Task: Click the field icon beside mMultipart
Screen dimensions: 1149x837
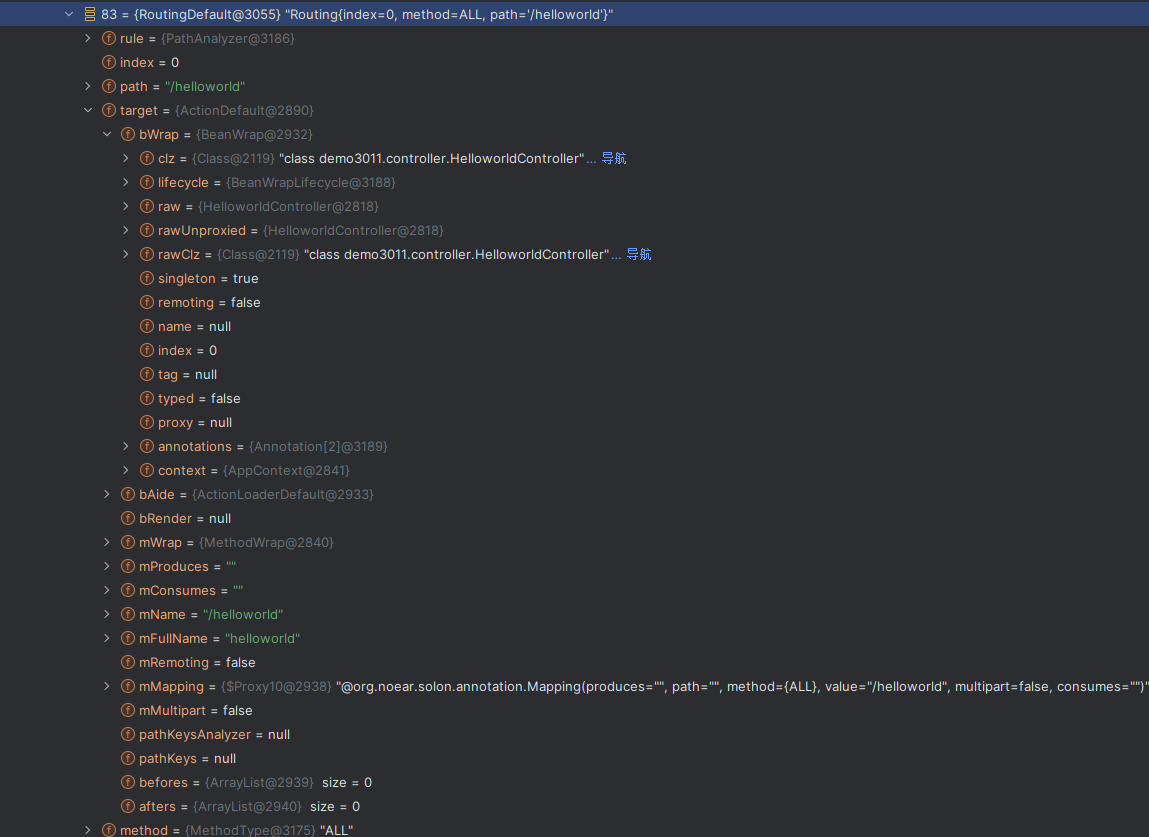Action: click(x=128, y=710)
